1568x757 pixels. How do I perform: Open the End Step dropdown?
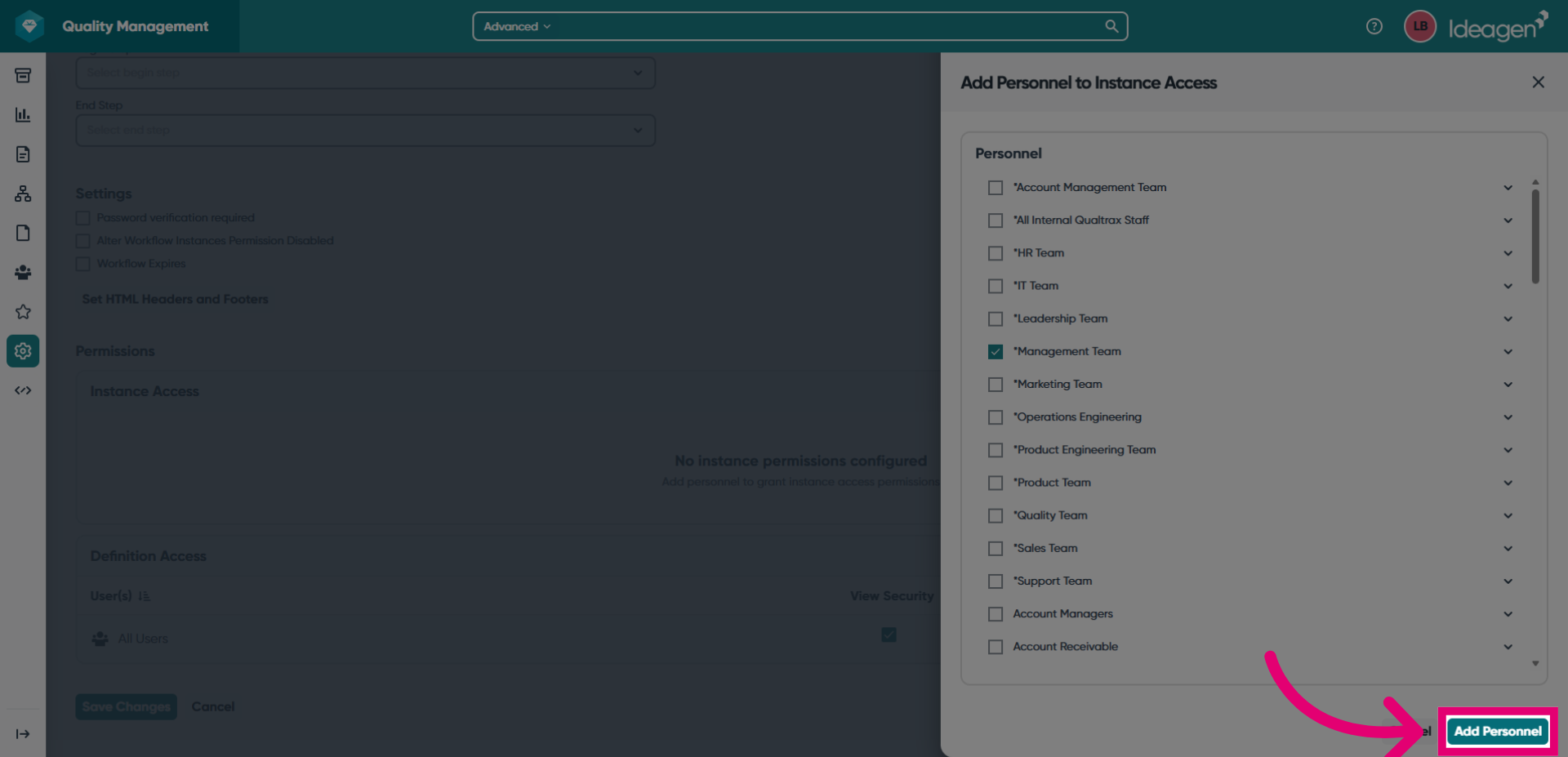[365, 130]
